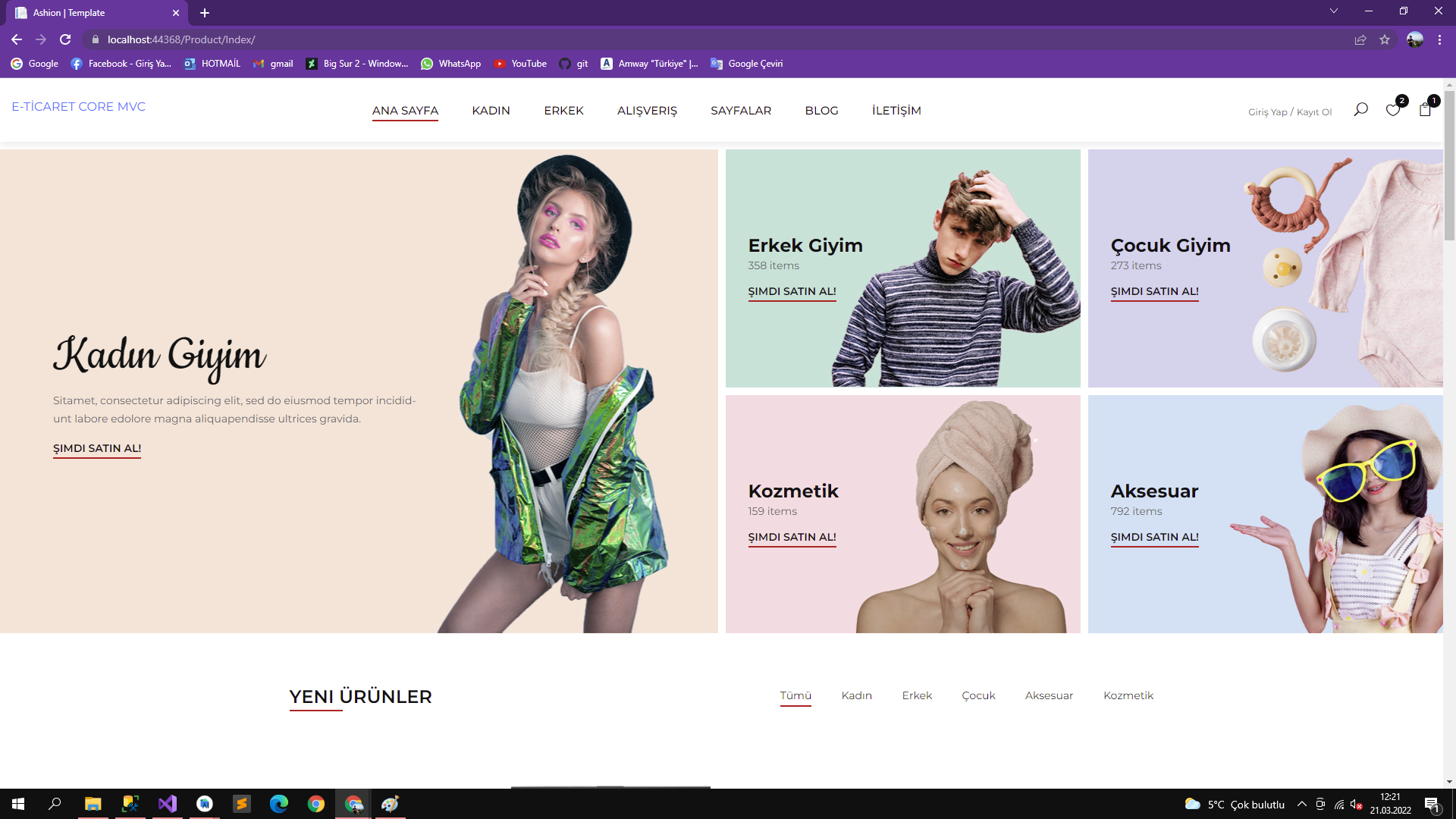Click the search magnifier icon in site header

(1360, 110)
